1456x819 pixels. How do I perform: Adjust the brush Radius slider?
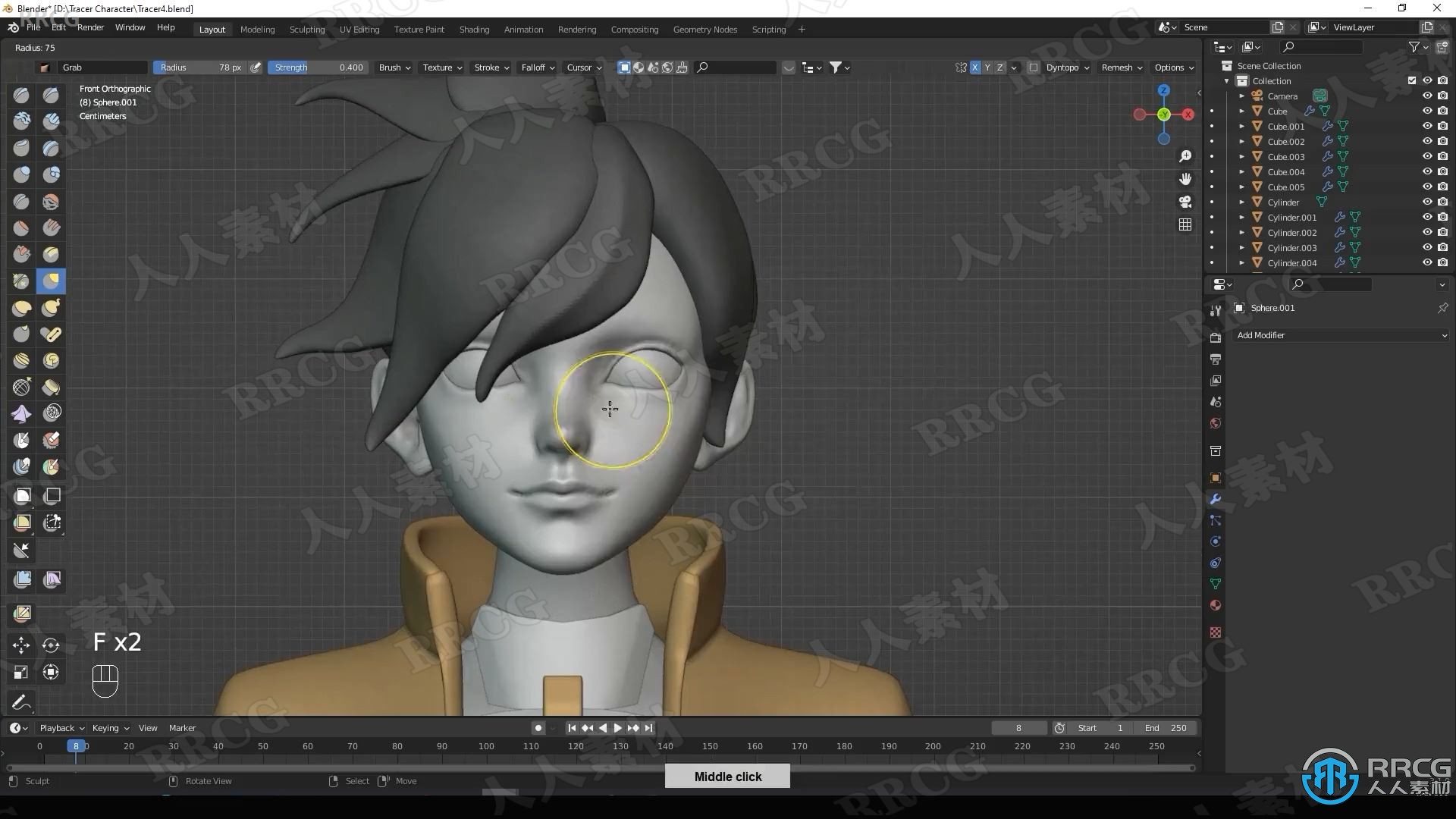click(x=199, y=67)
